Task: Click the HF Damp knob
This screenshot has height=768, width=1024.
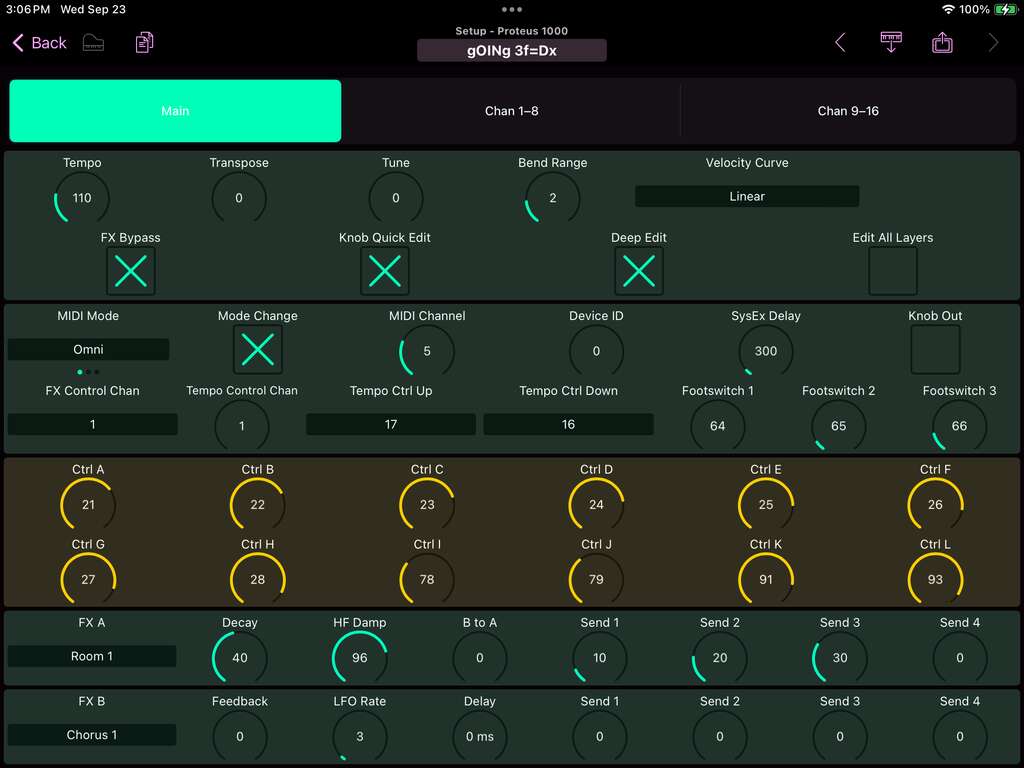Action: (x=360, y=658)
